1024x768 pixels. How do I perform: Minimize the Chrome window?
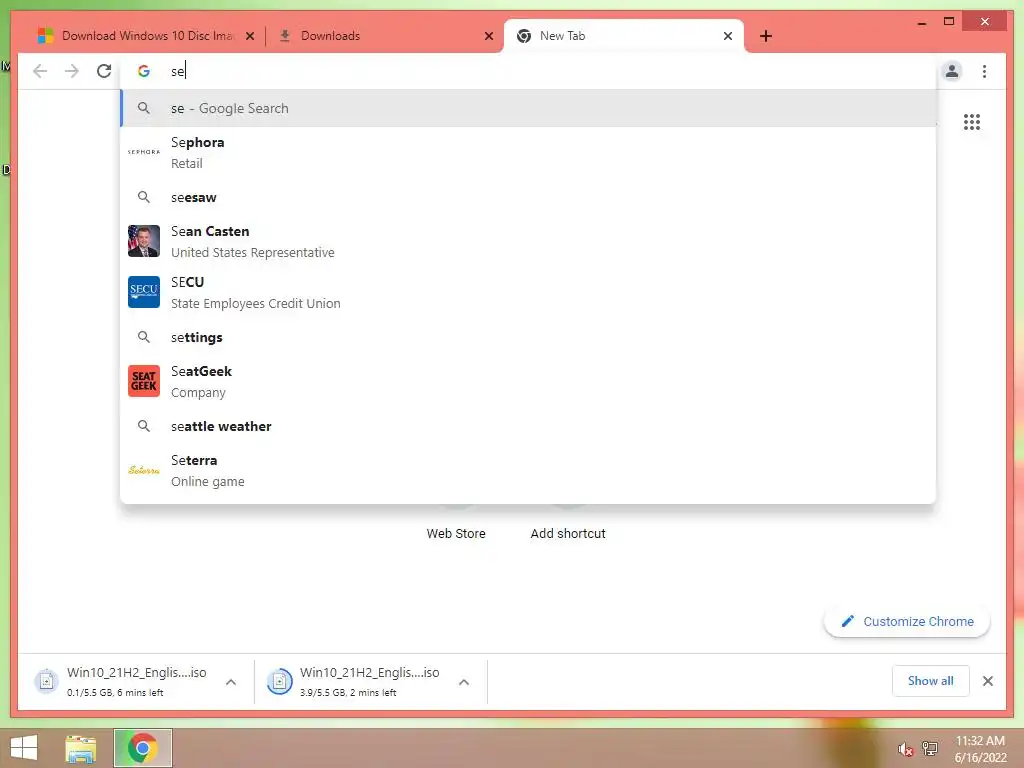pyautogui.click(x=921, y=22)
